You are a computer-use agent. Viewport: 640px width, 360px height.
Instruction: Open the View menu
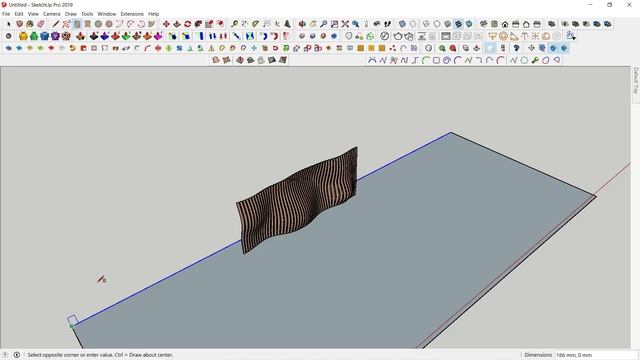tap(33, 14)
